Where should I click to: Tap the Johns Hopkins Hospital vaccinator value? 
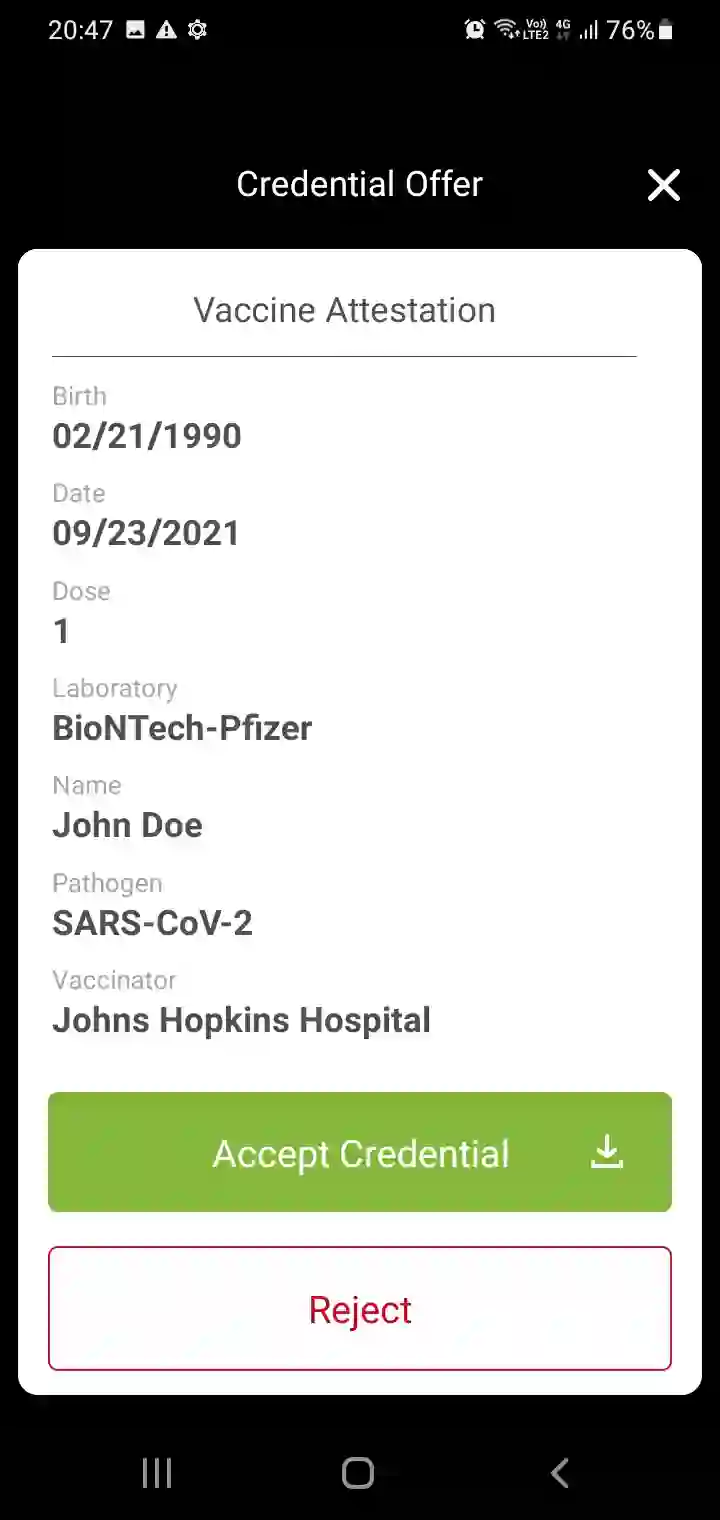pos(241,1020)
